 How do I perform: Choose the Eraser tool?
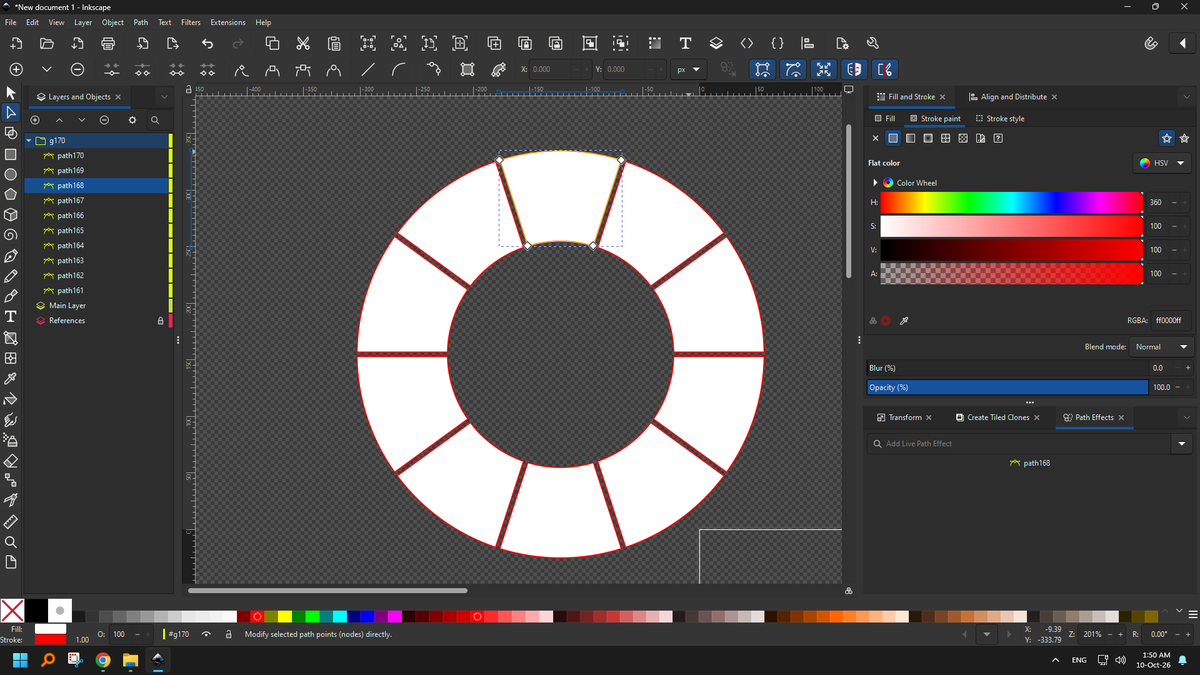[x=11, y=460]
